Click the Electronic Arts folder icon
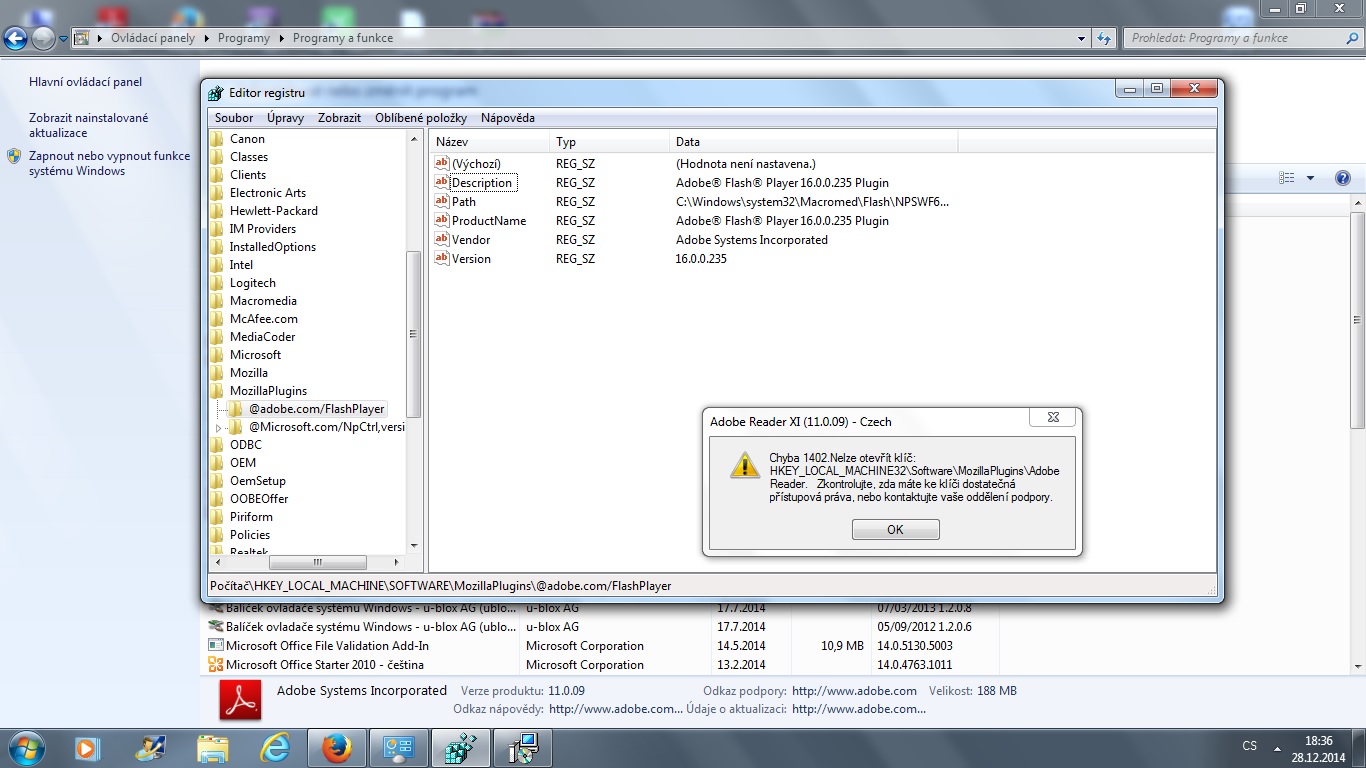The height and width of the screenshot is (768, 1366). 217,193
